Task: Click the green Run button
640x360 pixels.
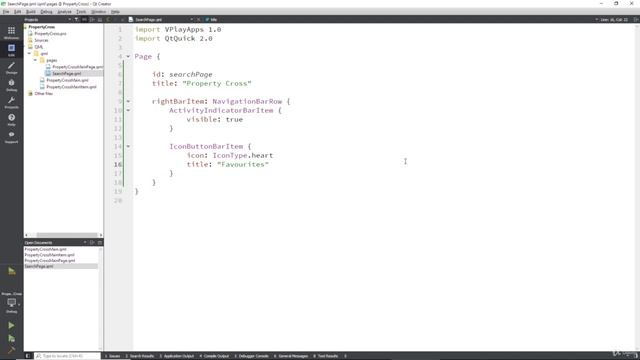Action: click(11, 325)
